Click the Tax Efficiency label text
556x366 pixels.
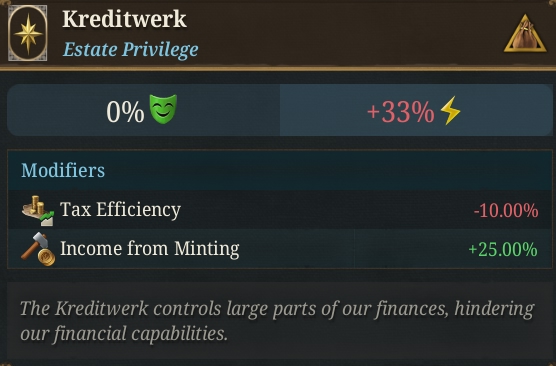(x=120, y=210)
